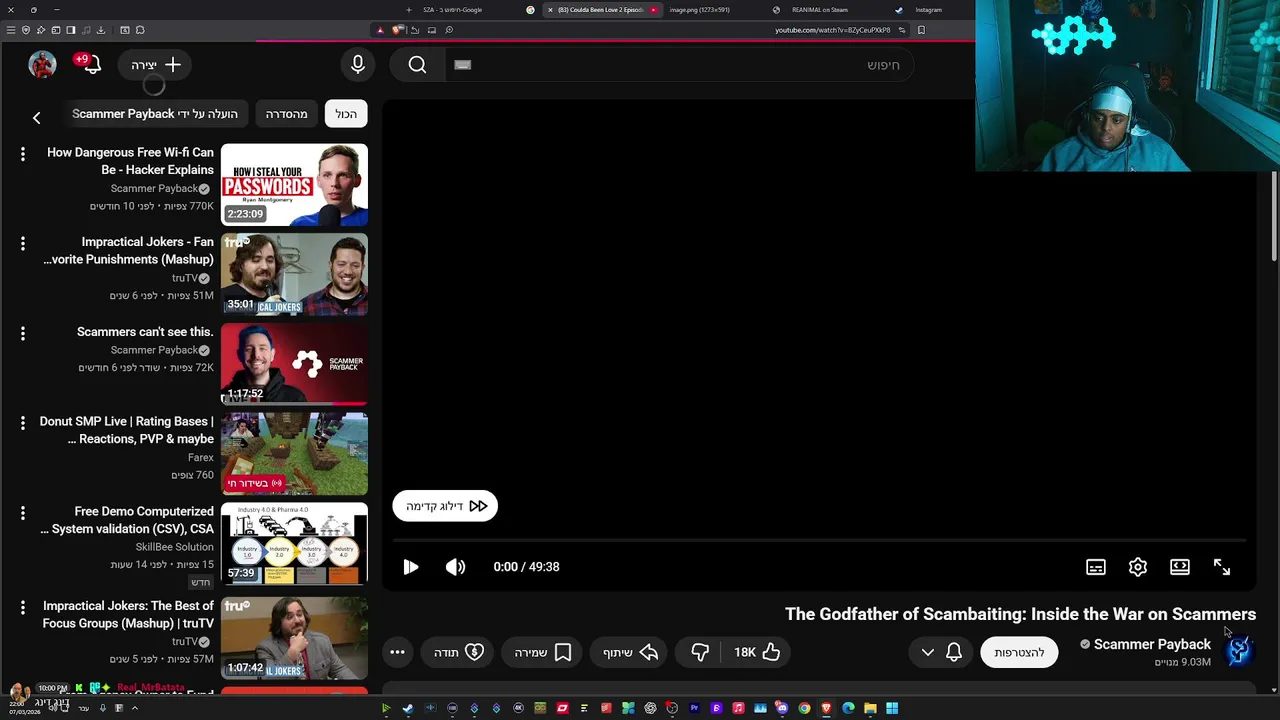1280x720 pixels.
Task: Like the video showing 18K likes
Action: click(x=757, y=652)
